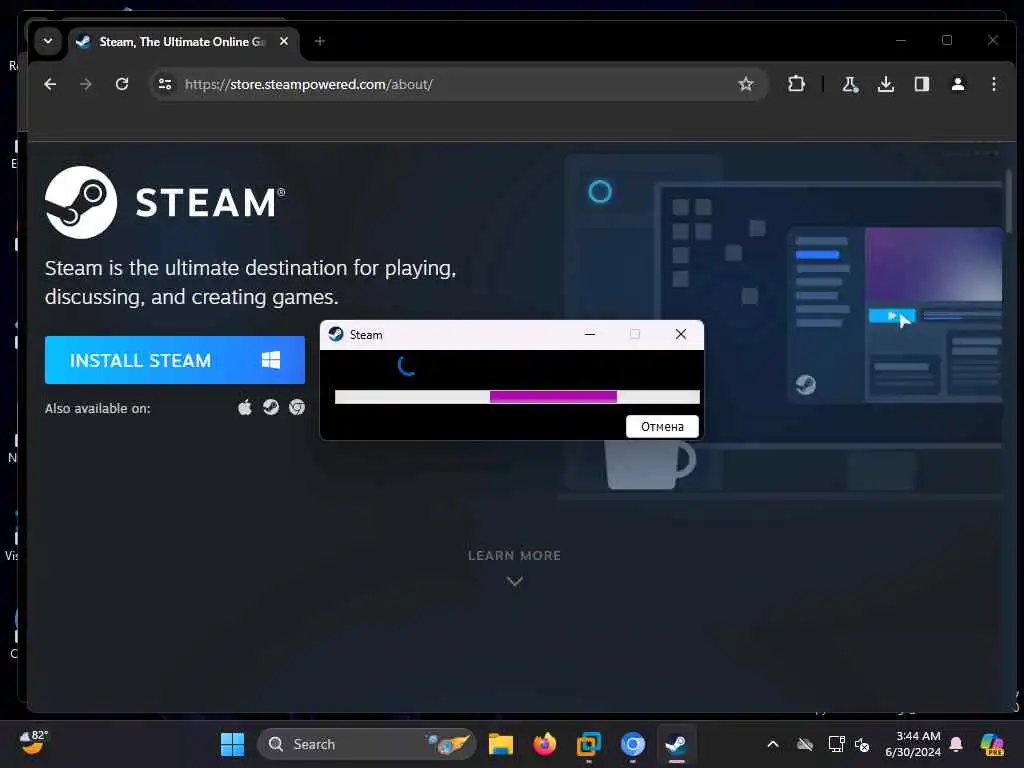Click the SteamOS availability icon
Image resolution: width=1024 pixels, height=768 pixels.
[271, 408]
